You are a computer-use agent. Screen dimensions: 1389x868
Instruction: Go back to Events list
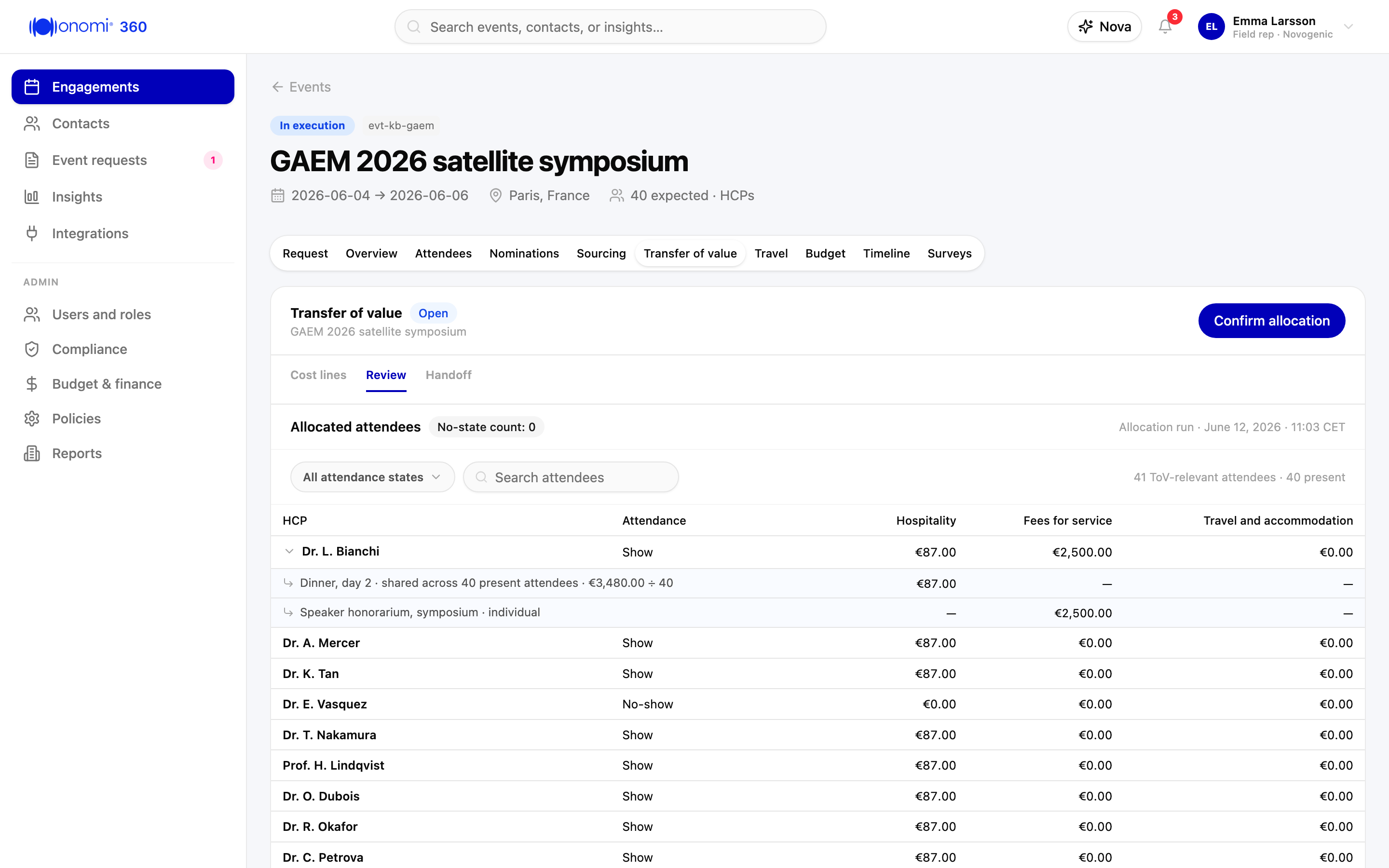[301, 87]
